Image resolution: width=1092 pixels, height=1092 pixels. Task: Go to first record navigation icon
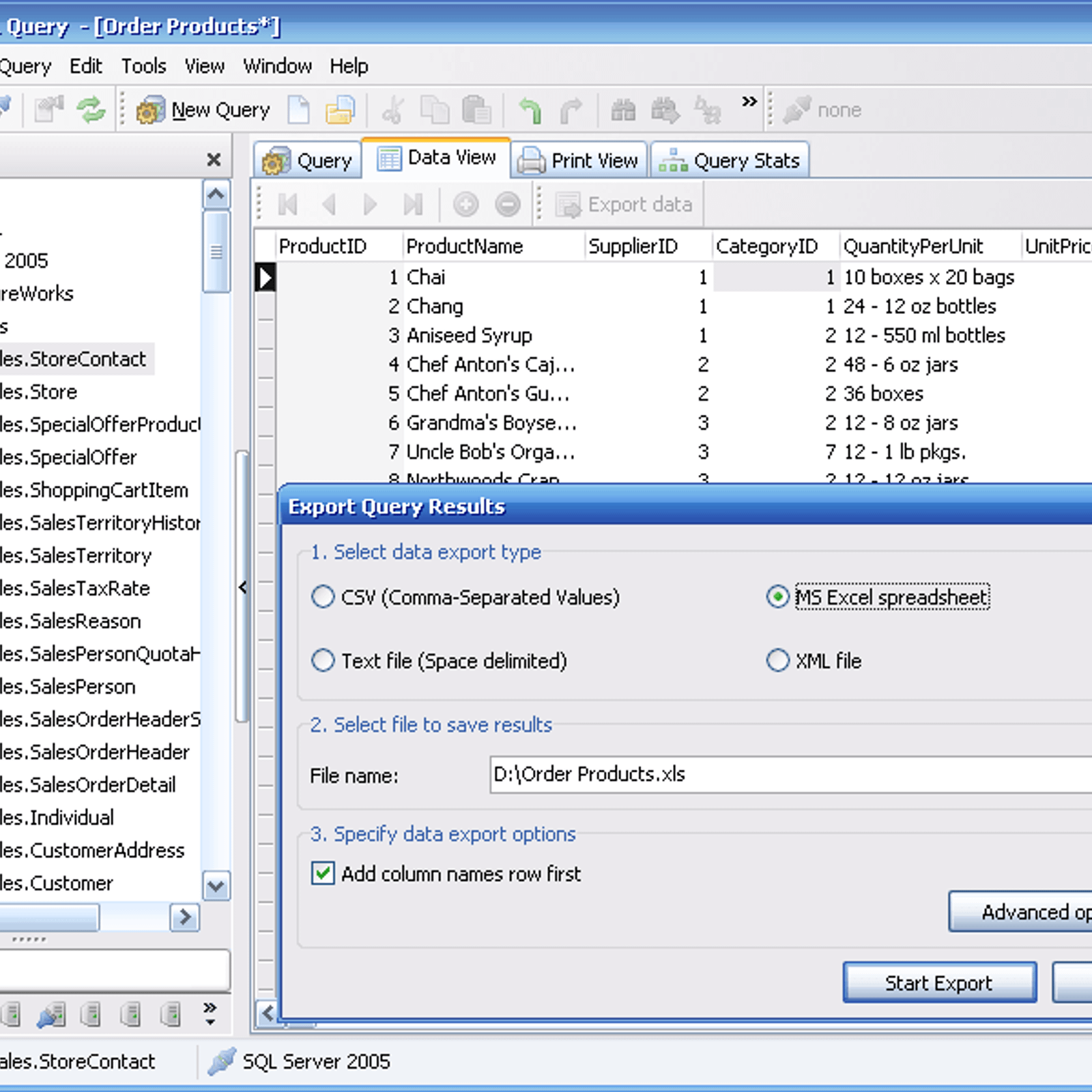coord(288,204)
